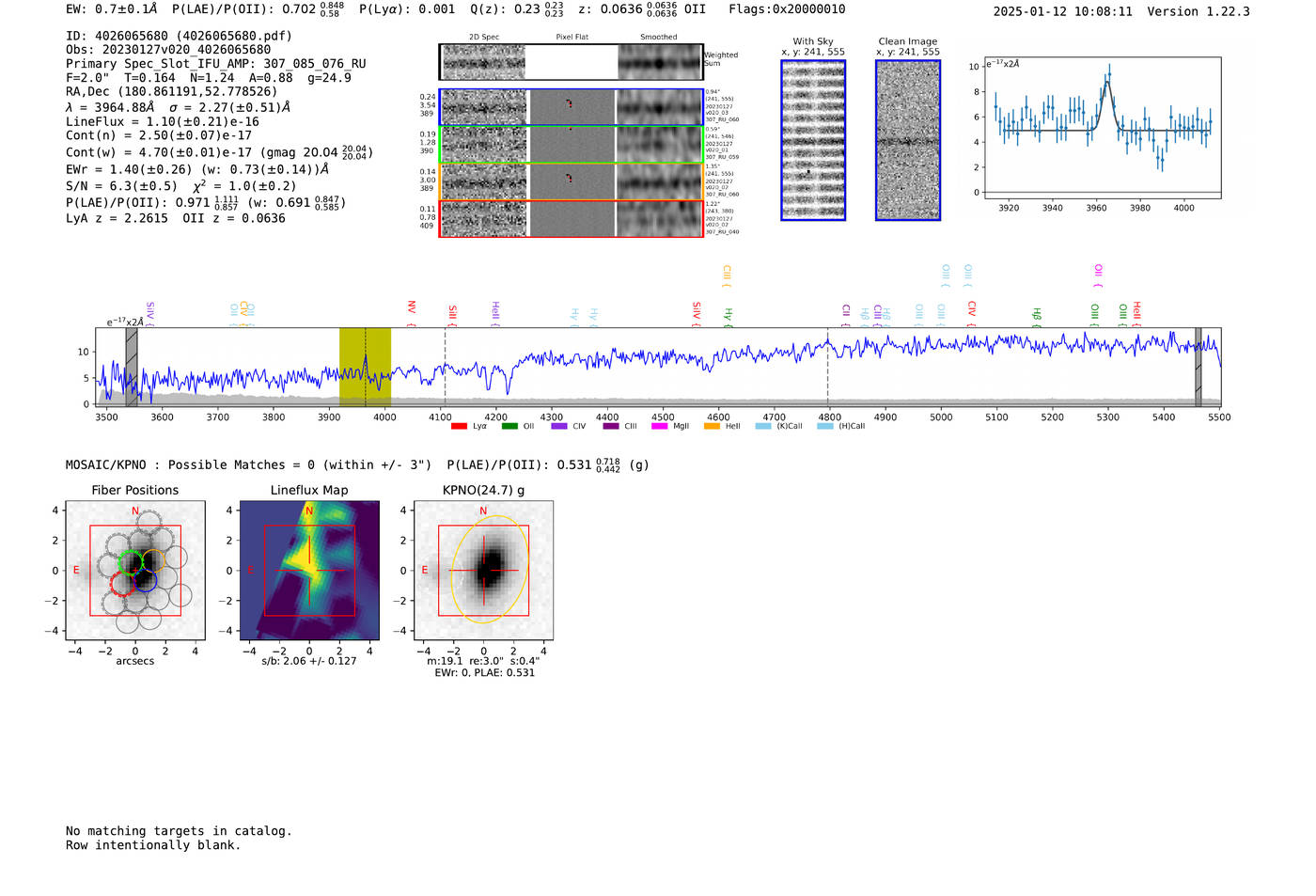The height and width of the screenshot is (896, 1316).
Task: Open the Lineflux Map image
Action: click(x=309, y=571)
